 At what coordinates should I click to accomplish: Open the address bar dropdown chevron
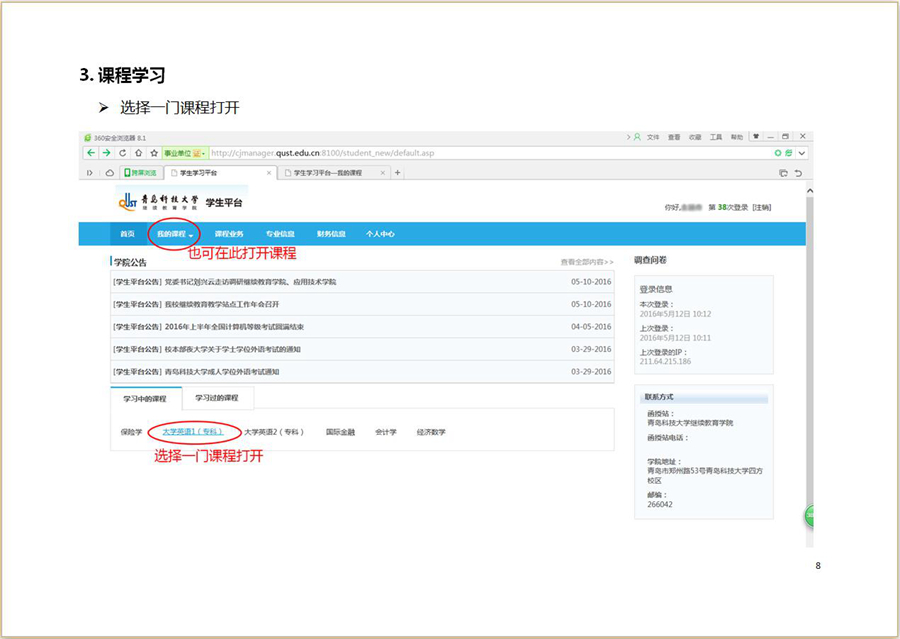802,153
